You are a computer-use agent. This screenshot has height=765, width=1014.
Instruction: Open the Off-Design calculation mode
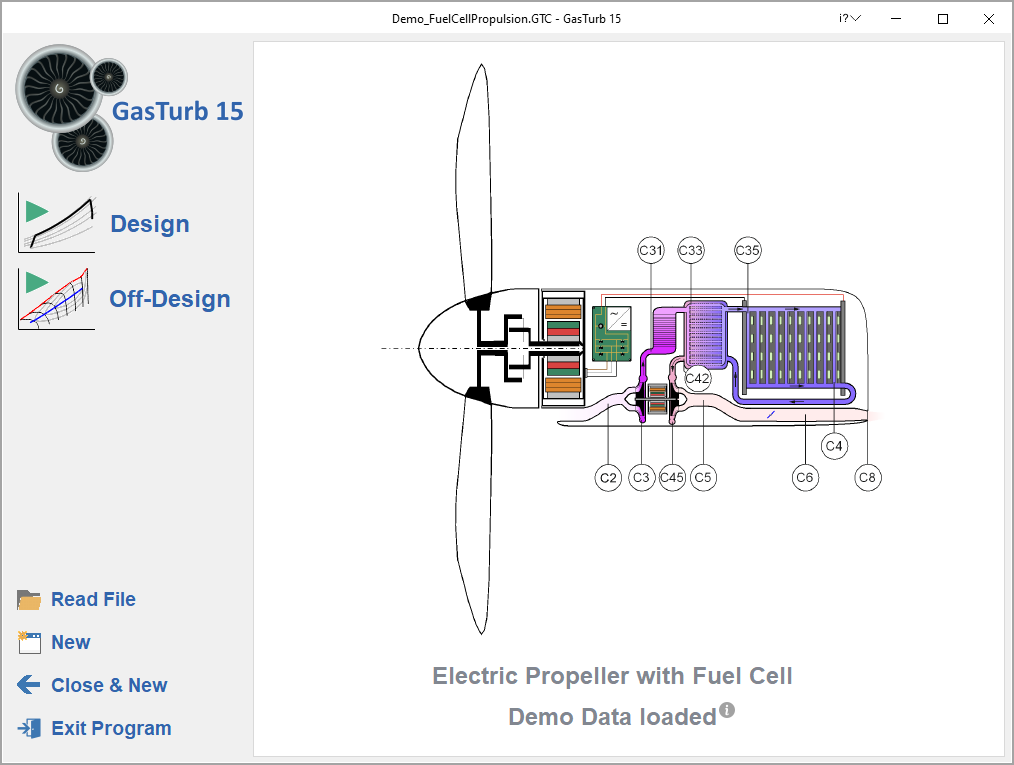pos(170,299)
